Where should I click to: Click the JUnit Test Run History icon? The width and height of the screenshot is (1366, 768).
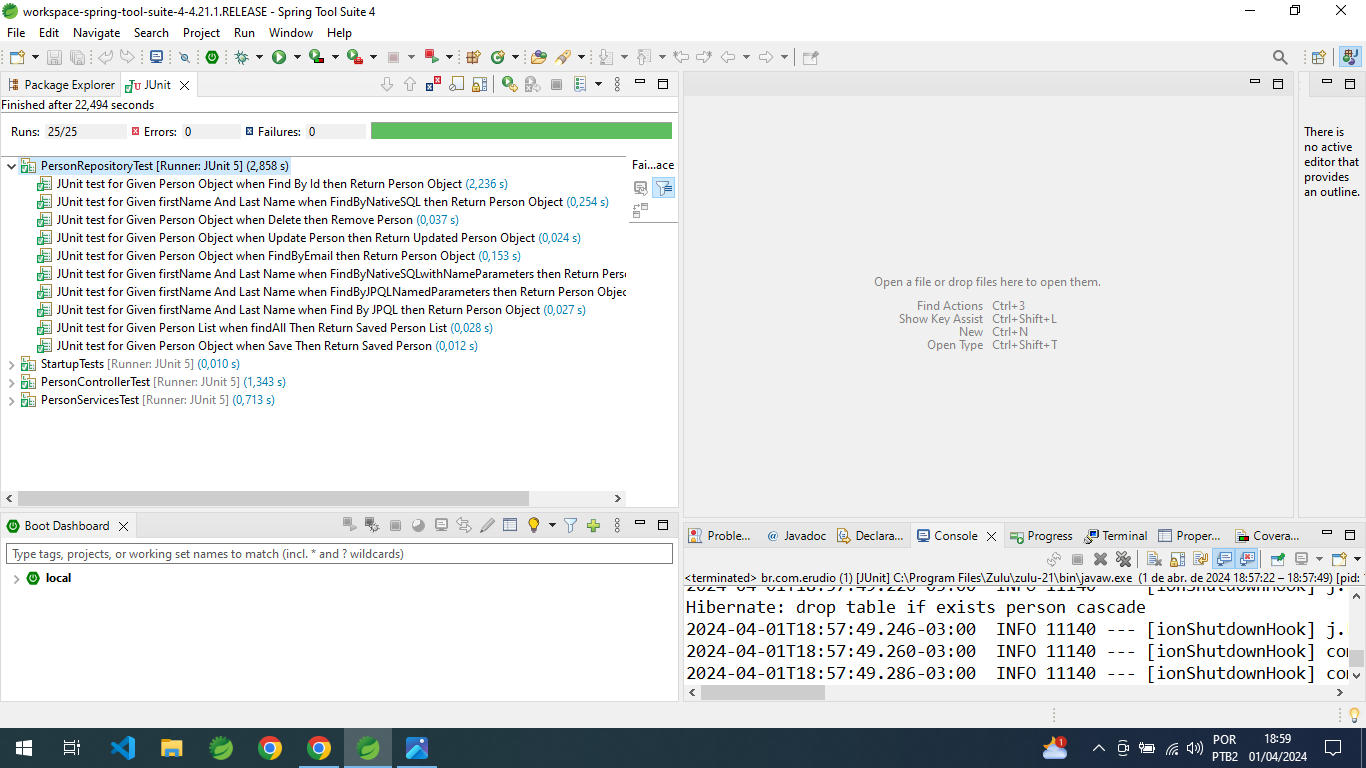(580, 84)
